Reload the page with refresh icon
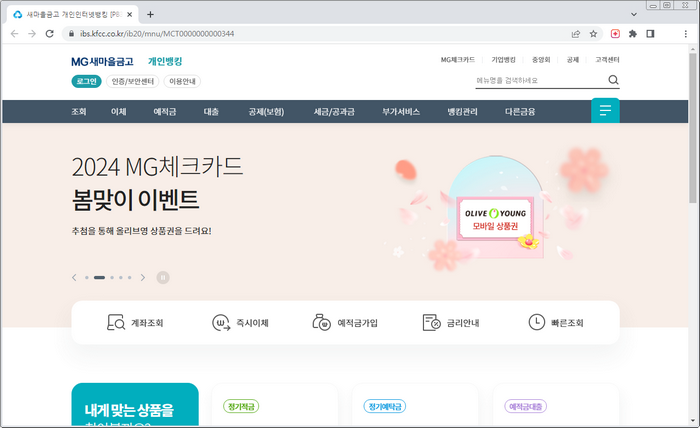 pos(50,34)
